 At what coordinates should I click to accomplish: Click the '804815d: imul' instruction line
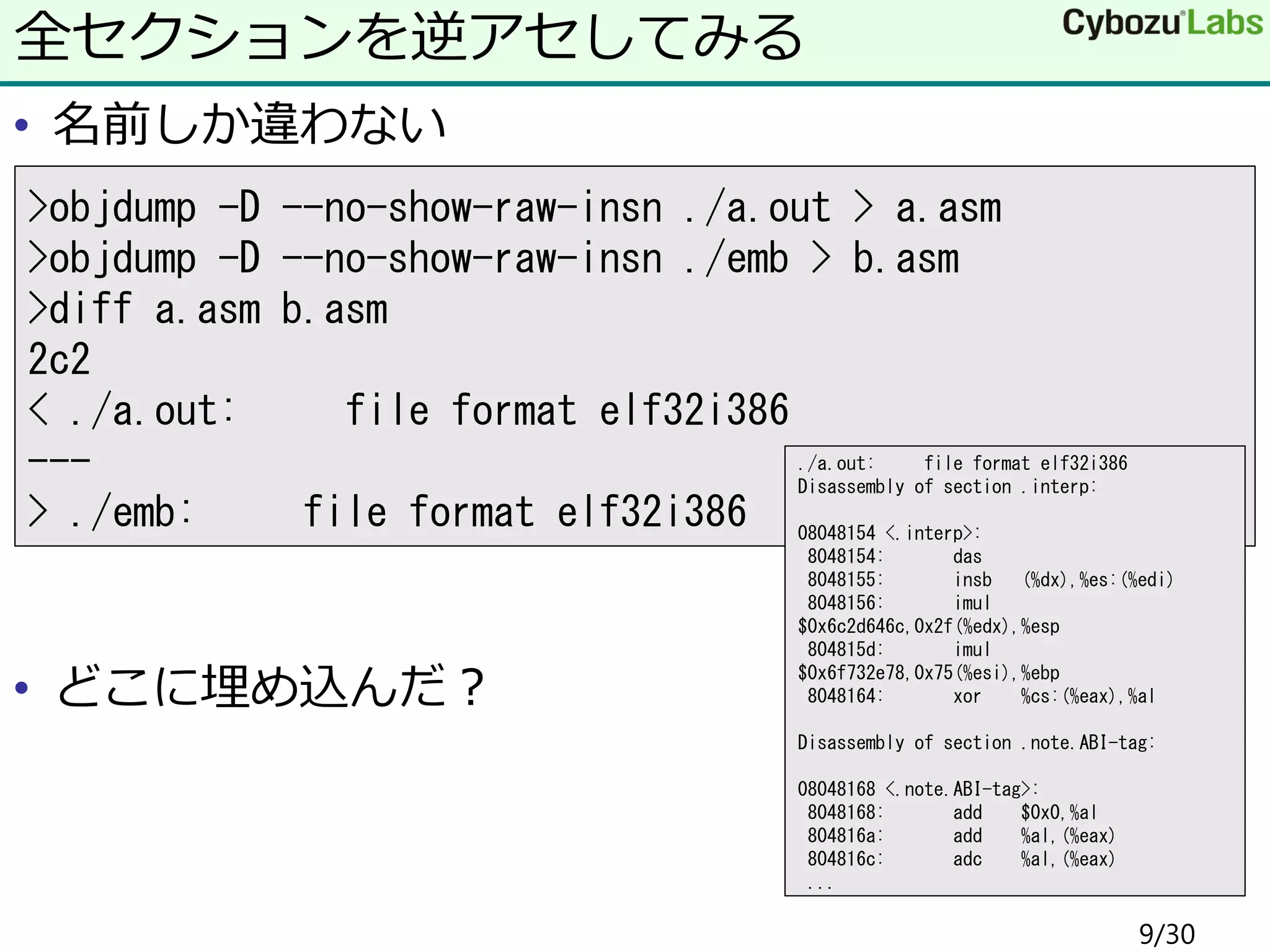pyautogui.click(x=898, y=650)
